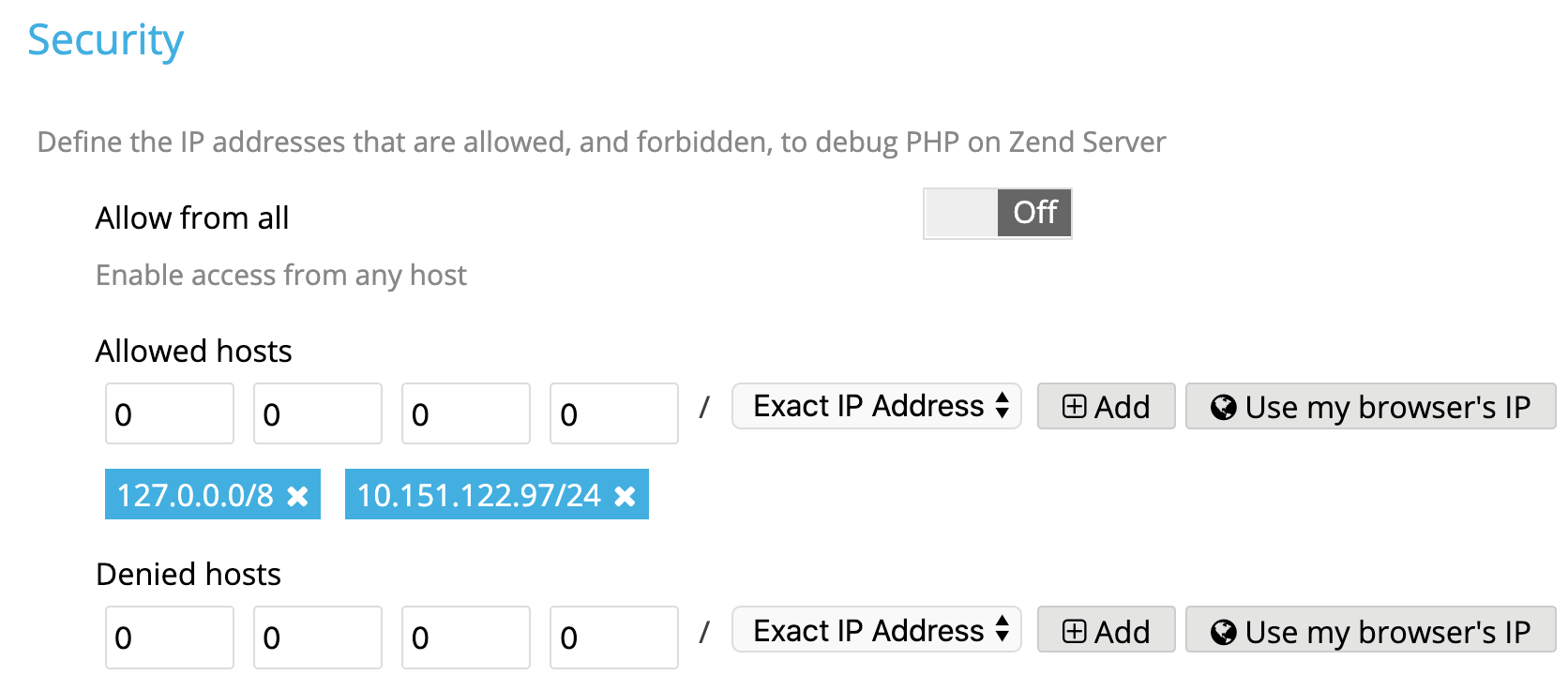Toggle the Allow from all switch
This screenshot has height=690, width=1568.
coord(997,214)
